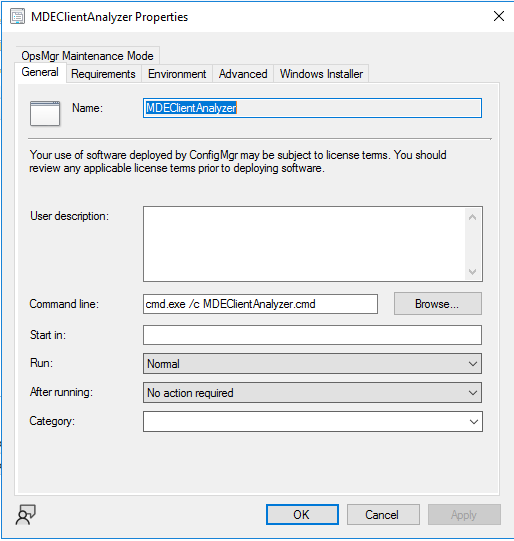Viewport: 514px width, 541px height.
Task: Click the Browse button
Action: (x=438, y=304)
